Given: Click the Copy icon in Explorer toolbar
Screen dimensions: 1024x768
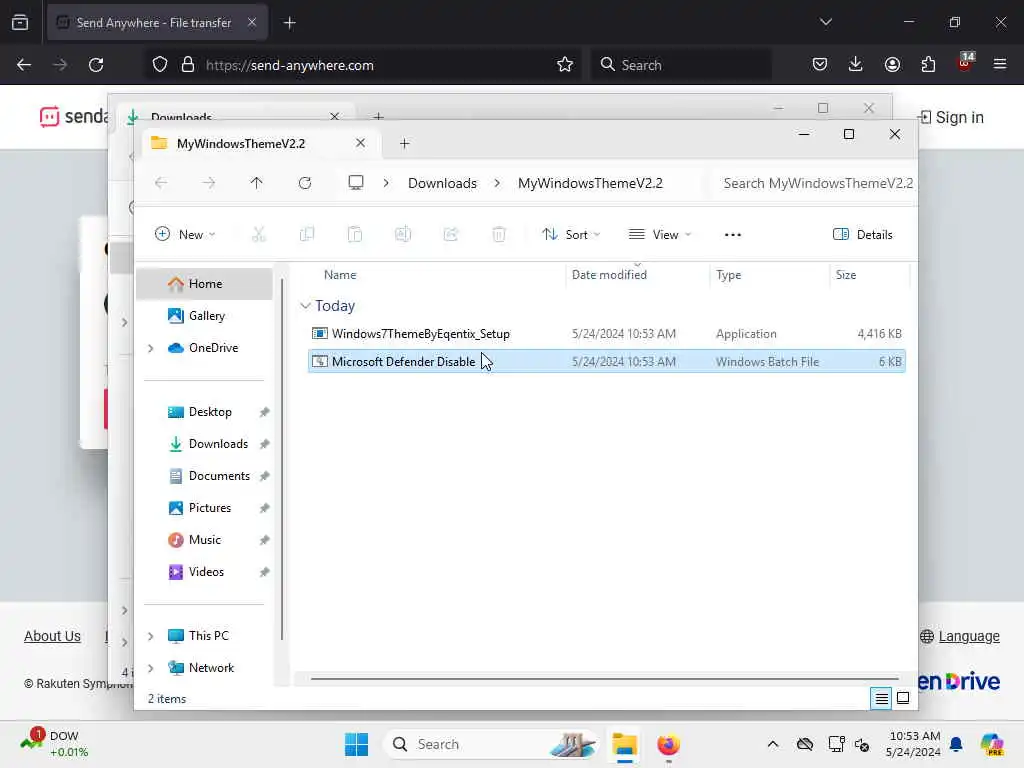Looking at the screenshot, I should [x=307, y=234].
